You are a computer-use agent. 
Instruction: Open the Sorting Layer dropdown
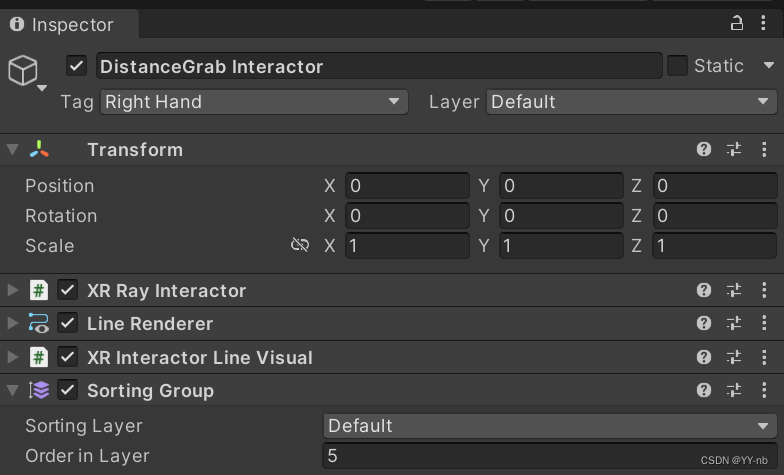click(550, 425)
